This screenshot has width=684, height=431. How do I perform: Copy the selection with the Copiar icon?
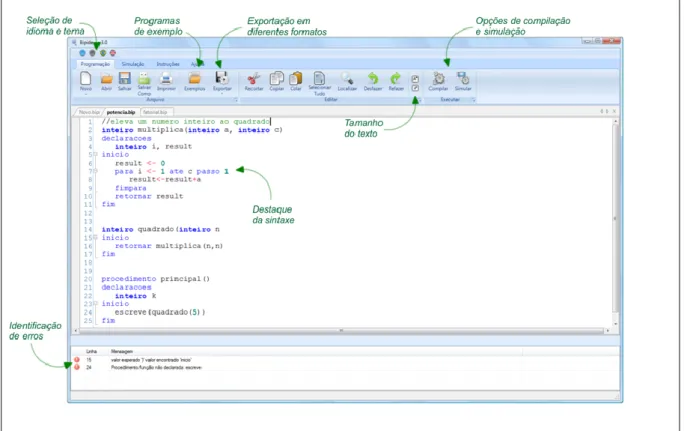[x=277, y=79]
